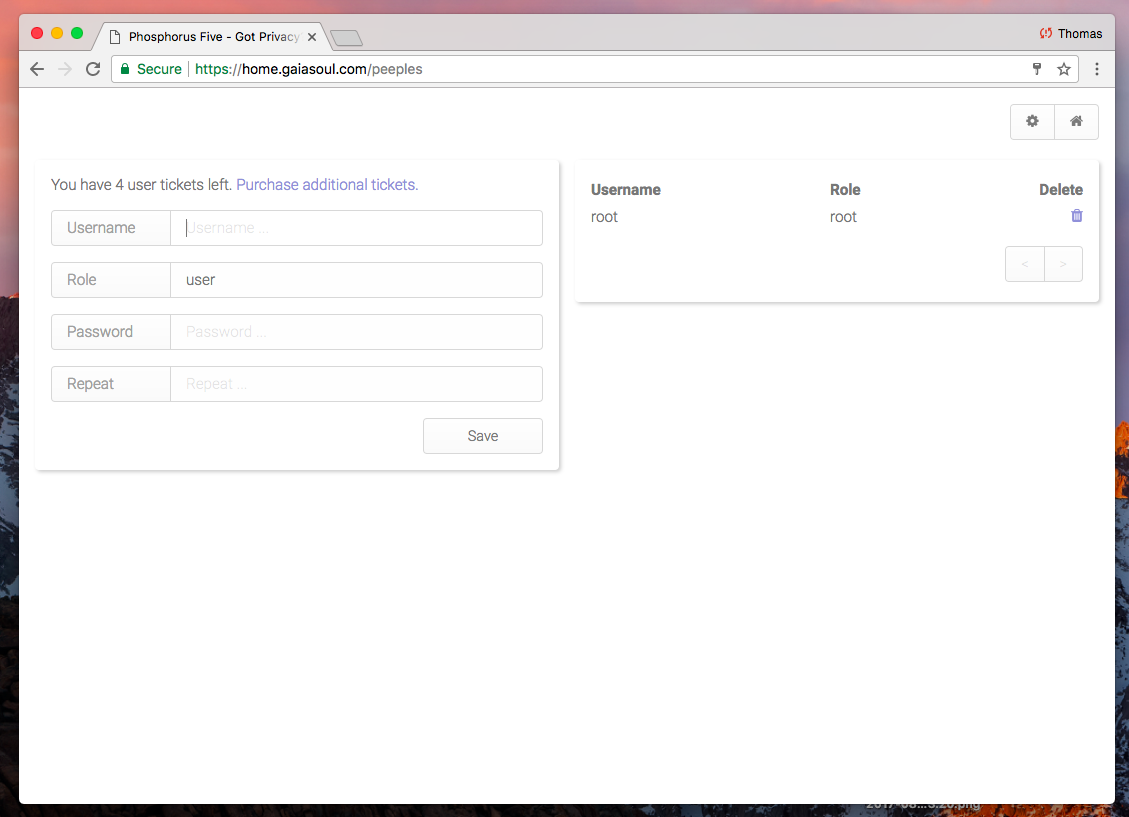Open a new browser tab

click(x=346, y=37)
